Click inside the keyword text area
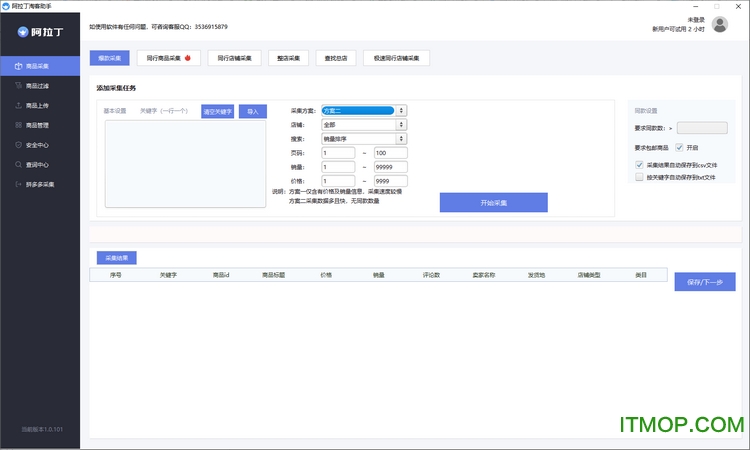Image resolution: width=750 pixels, height=450 pixels. tap(185, 163)
